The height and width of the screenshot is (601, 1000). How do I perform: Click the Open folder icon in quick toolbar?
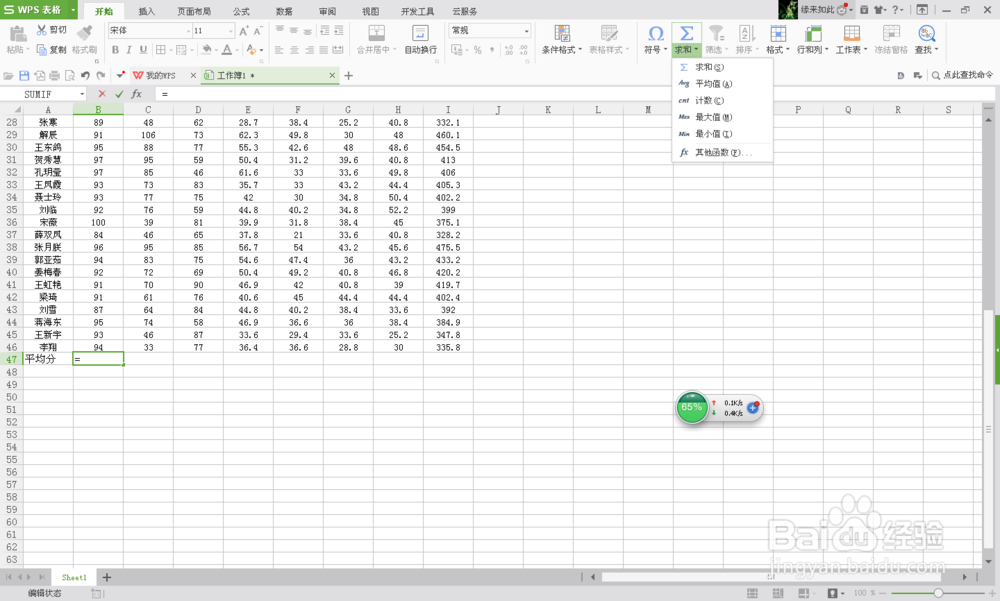click(8, 75)
